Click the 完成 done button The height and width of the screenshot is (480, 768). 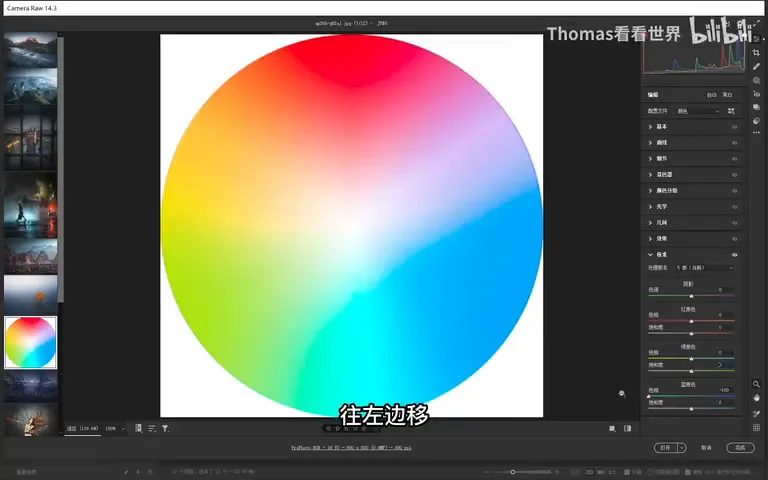click(740, 448)
